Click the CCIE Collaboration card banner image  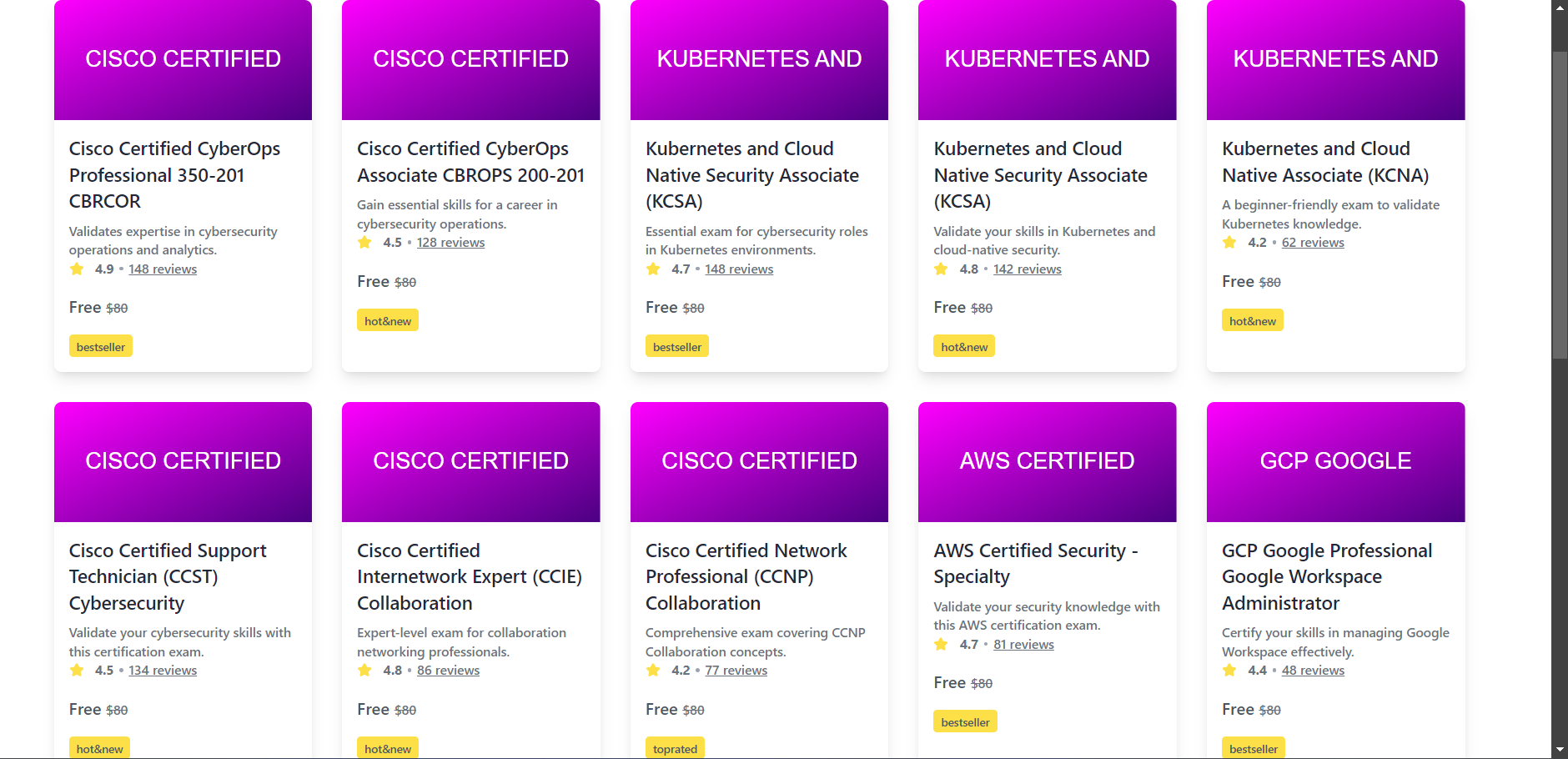(470, 462)
